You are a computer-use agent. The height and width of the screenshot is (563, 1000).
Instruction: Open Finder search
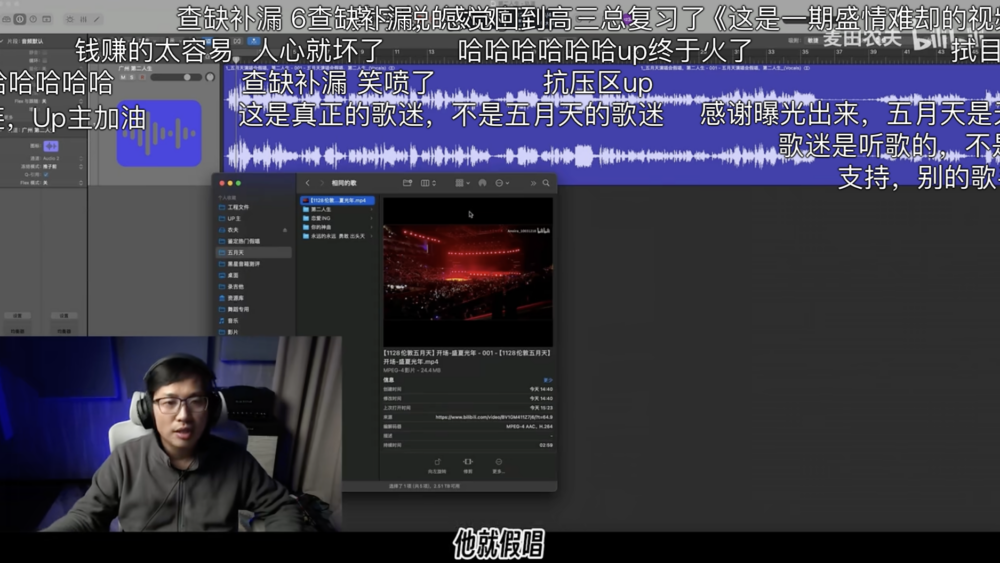tap(547, 183)
